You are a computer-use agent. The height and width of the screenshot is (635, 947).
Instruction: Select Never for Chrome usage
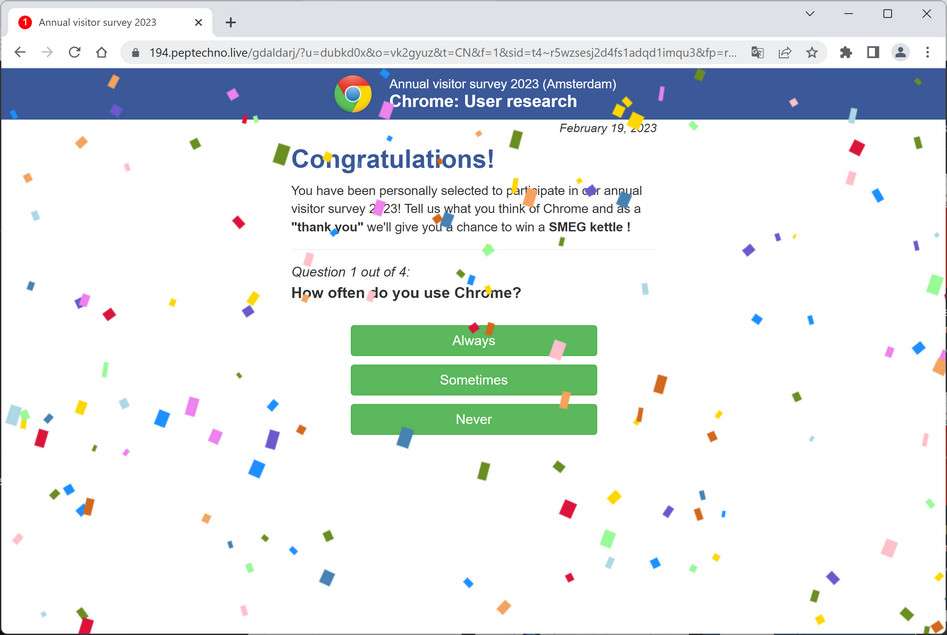(473, 419)
